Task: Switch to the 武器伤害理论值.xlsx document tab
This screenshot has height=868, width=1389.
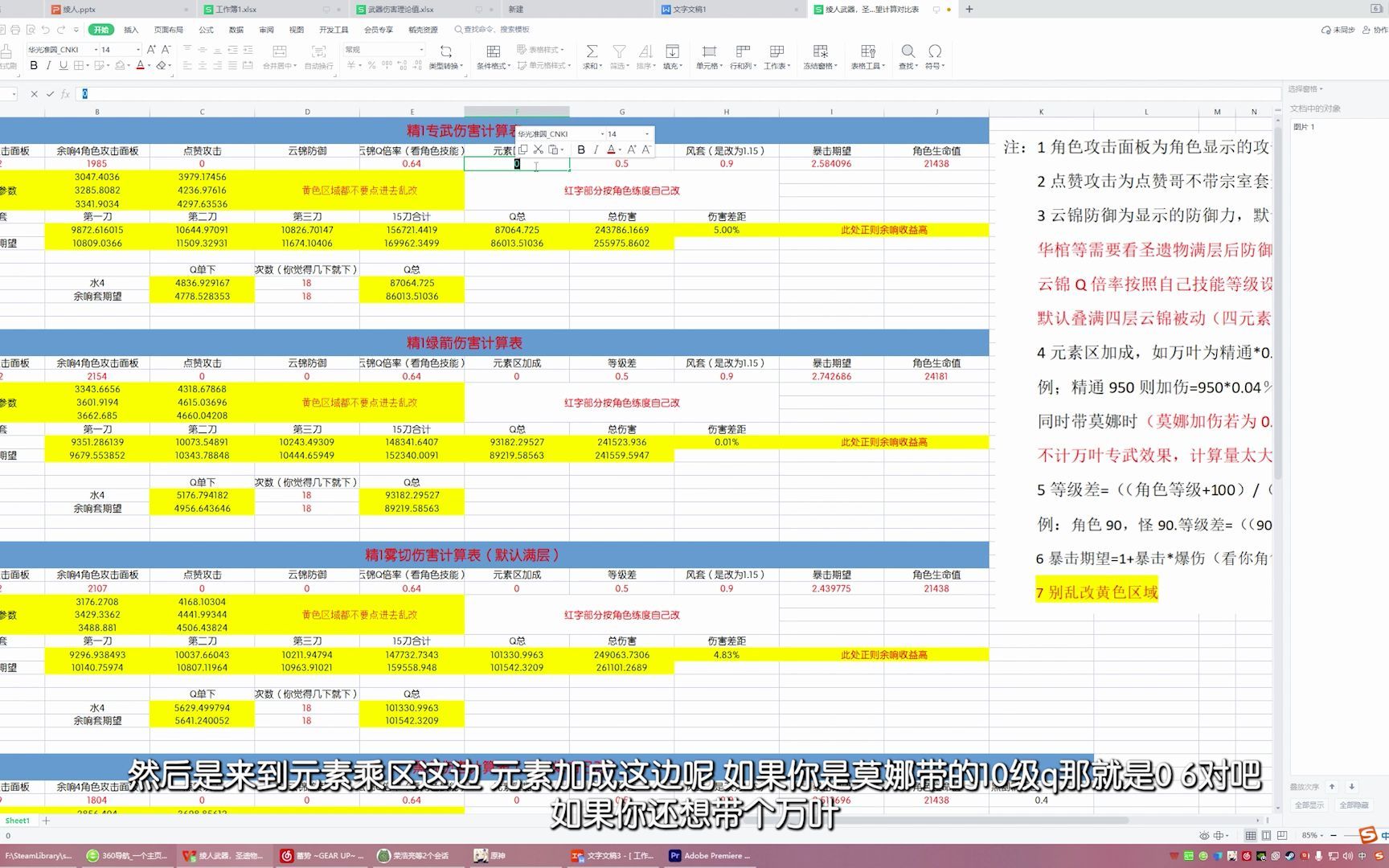Action: 400,10
